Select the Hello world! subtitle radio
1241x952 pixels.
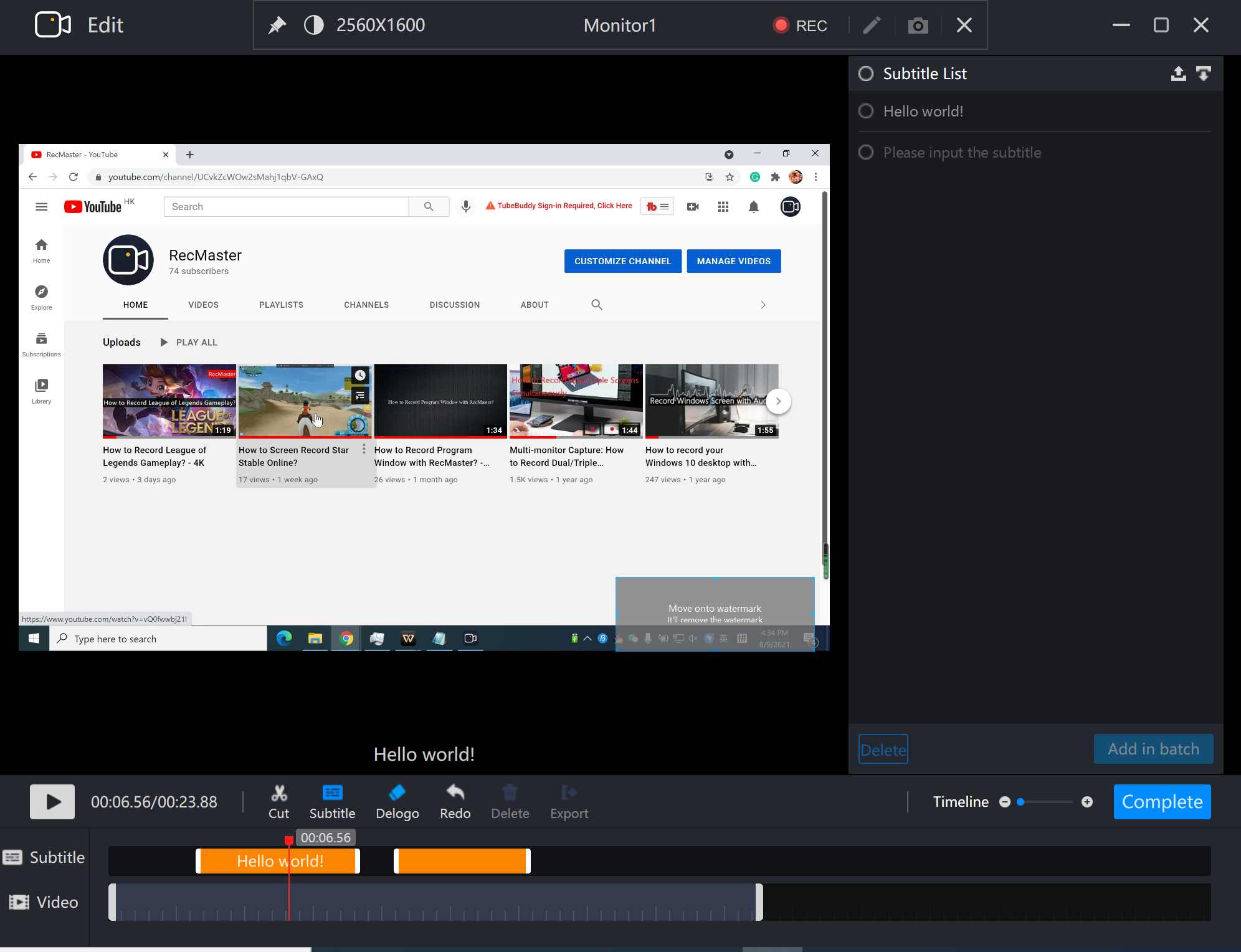tap(866, 112)
